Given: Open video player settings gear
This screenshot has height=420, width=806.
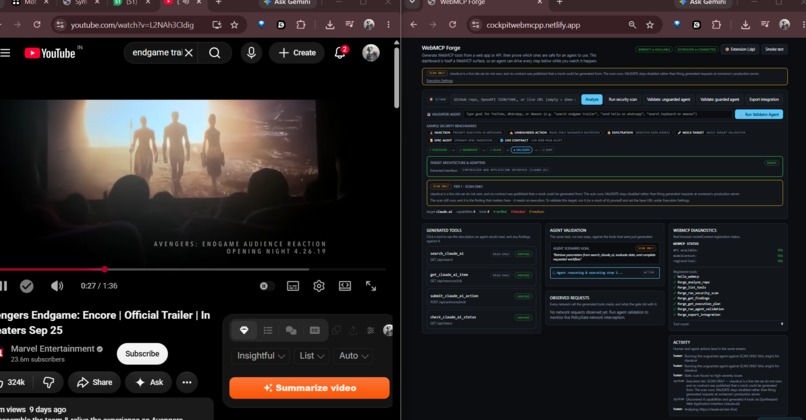Looking at the screenshot, I should (x=319, y=286).
